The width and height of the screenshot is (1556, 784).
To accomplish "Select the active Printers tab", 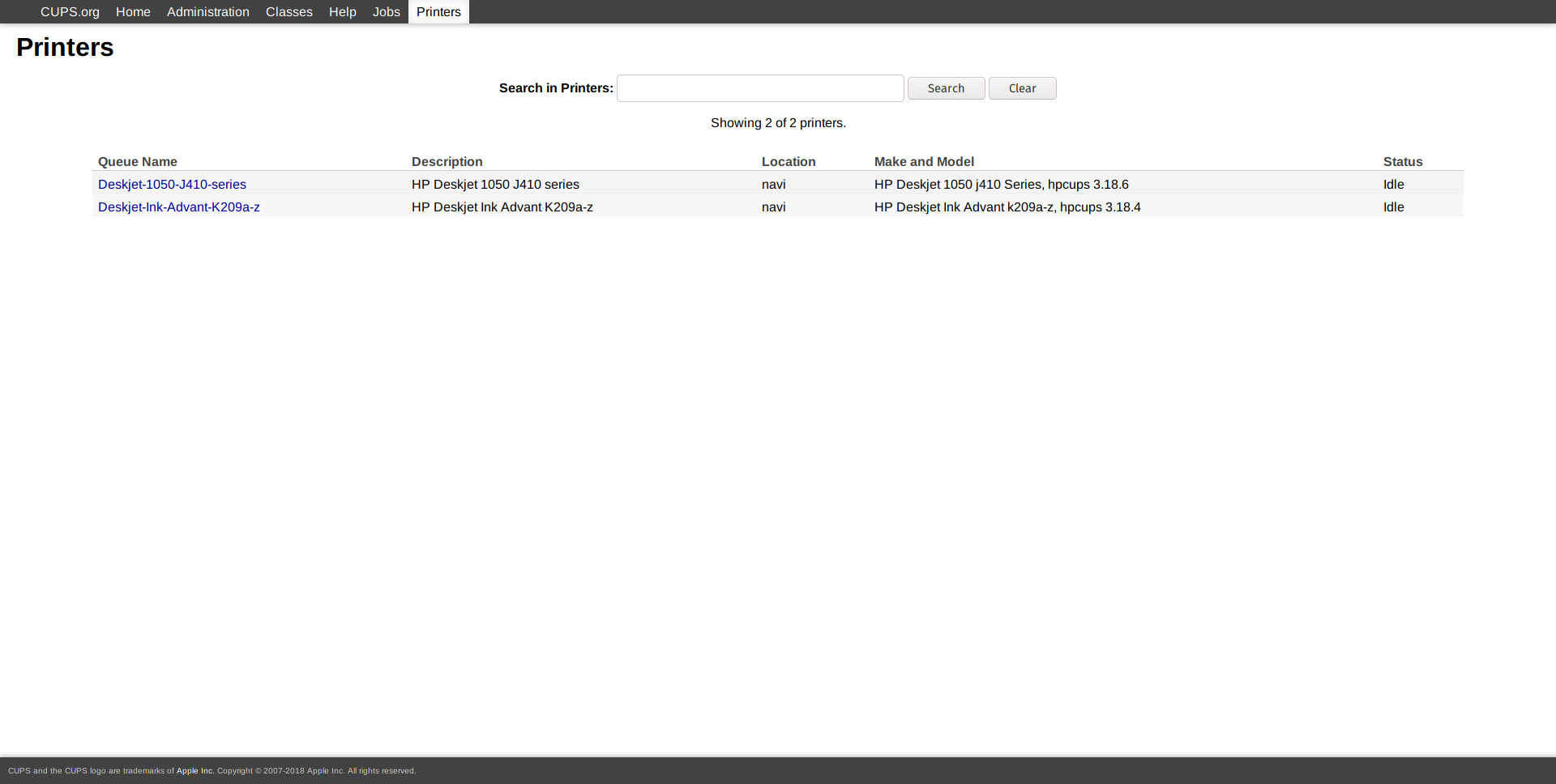I will (438, 12).
